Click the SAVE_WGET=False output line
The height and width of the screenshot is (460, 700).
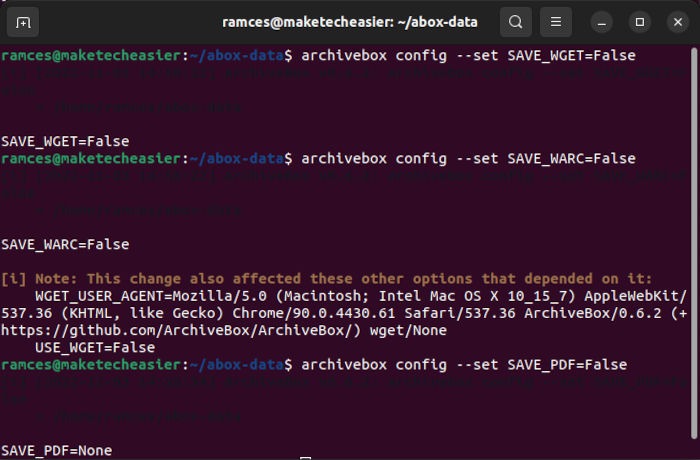tap(65, 142)
